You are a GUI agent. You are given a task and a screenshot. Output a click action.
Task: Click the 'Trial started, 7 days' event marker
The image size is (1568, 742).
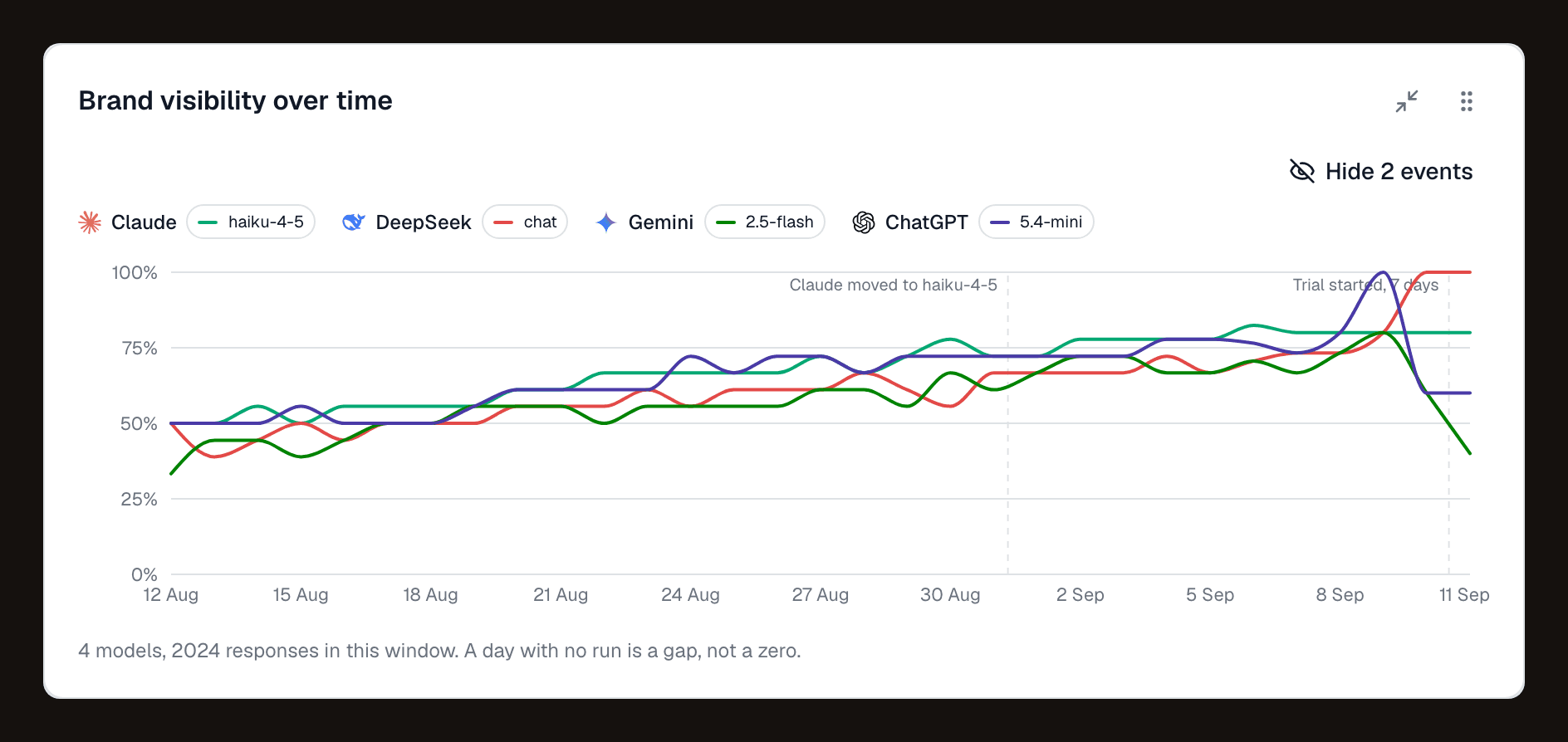coord(1365,285)
